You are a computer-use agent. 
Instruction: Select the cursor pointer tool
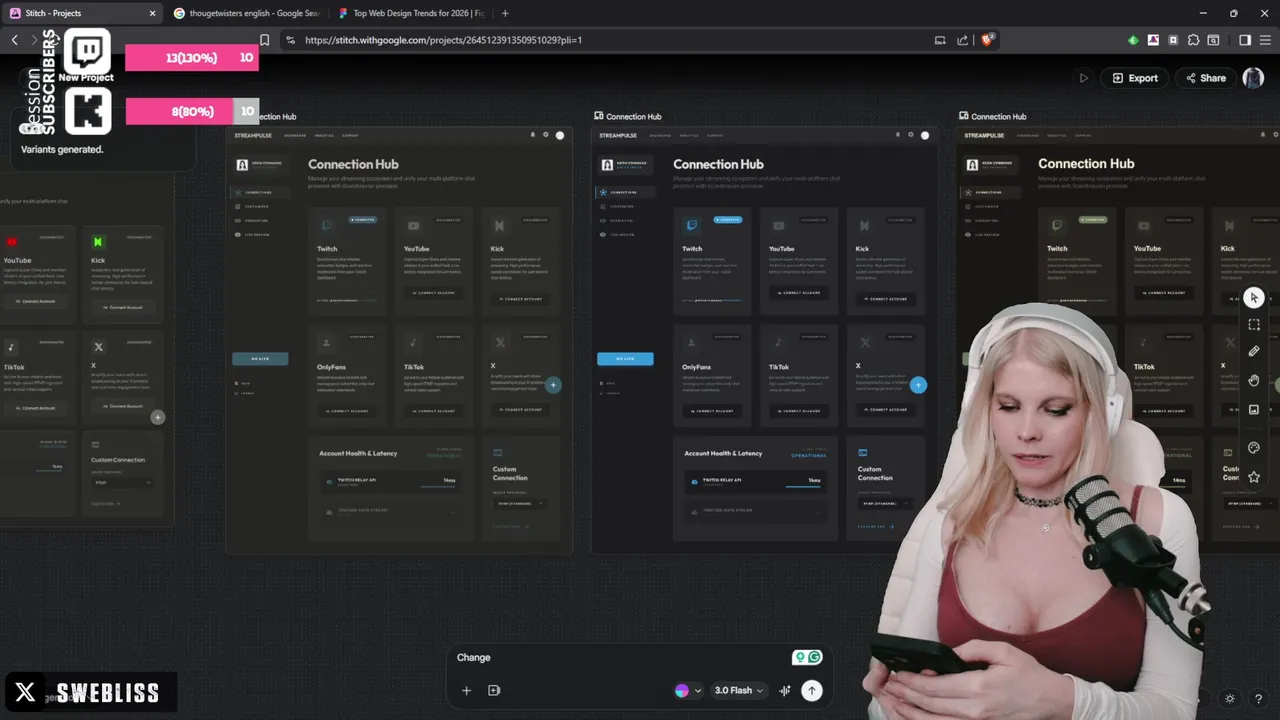click(x=1254, y=298)
